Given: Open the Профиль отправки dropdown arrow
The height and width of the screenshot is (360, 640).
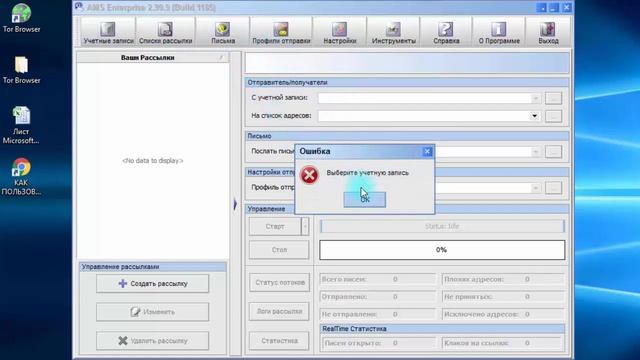Looking at the screenshot, I should (x=535, y=188).
